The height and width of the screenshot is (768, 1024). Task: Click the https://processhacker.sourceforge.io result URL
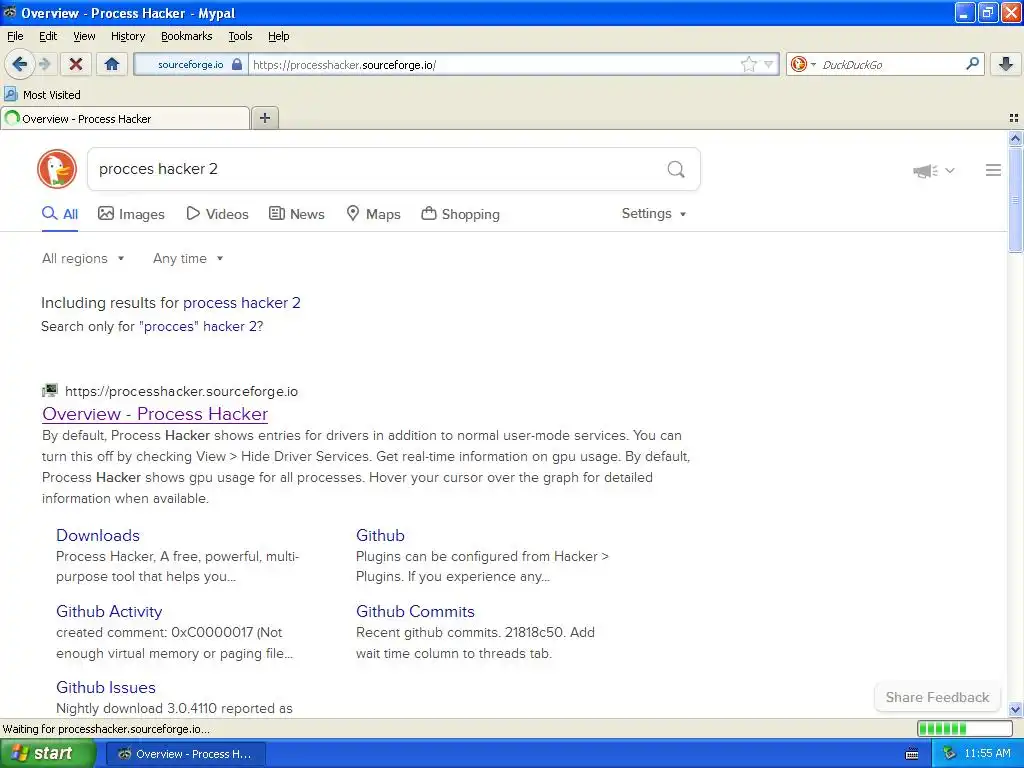[182, 391]
